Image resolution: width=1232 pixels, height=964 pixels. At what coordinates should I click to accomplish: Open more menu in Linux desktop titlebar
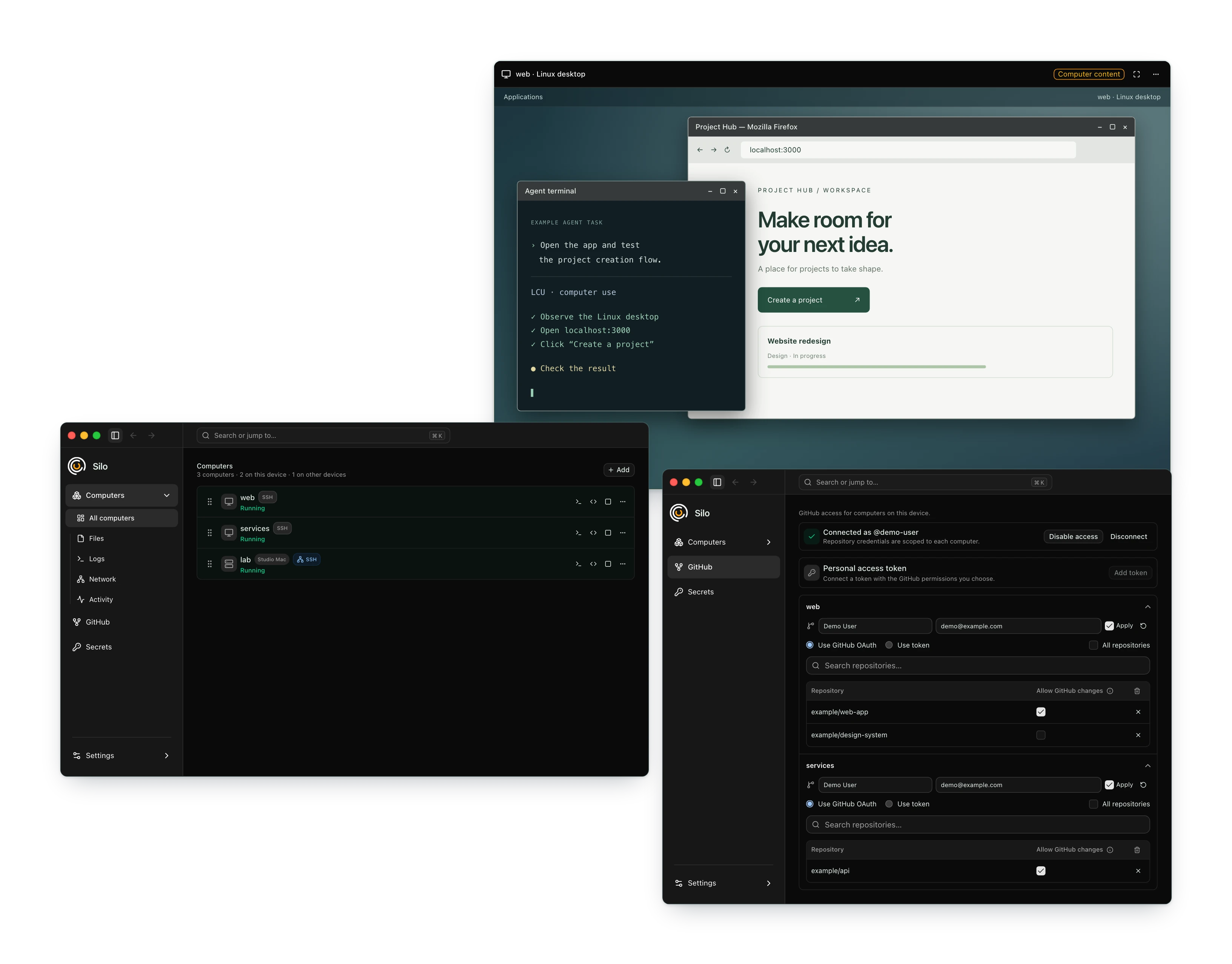click(1156, 74)
